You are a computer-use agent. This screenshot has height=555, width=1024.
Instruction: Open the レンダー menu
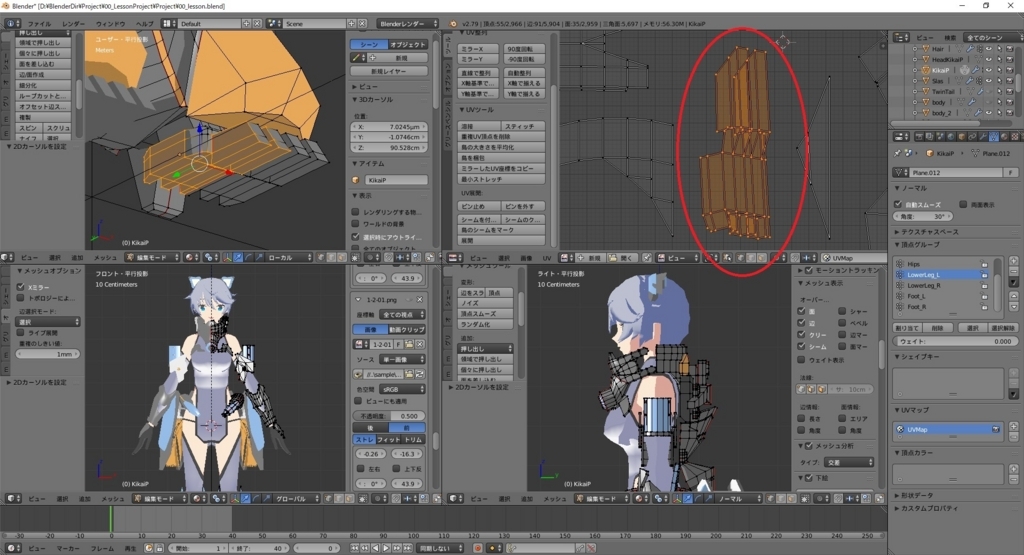74,24
